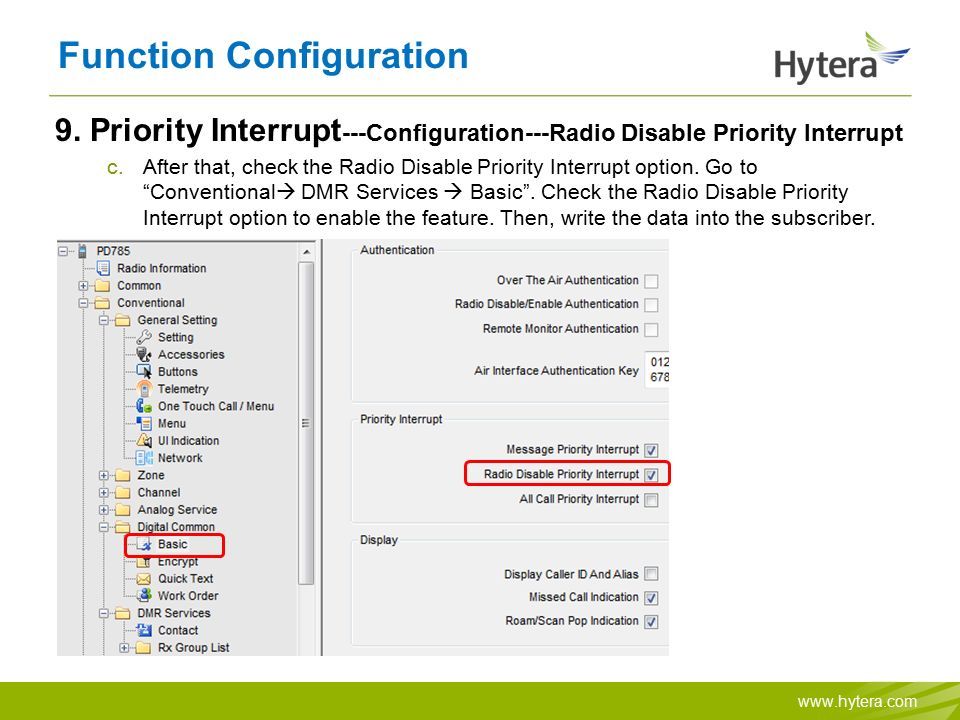Uncheck Missed Call Indication

click(x=651, y=598)
